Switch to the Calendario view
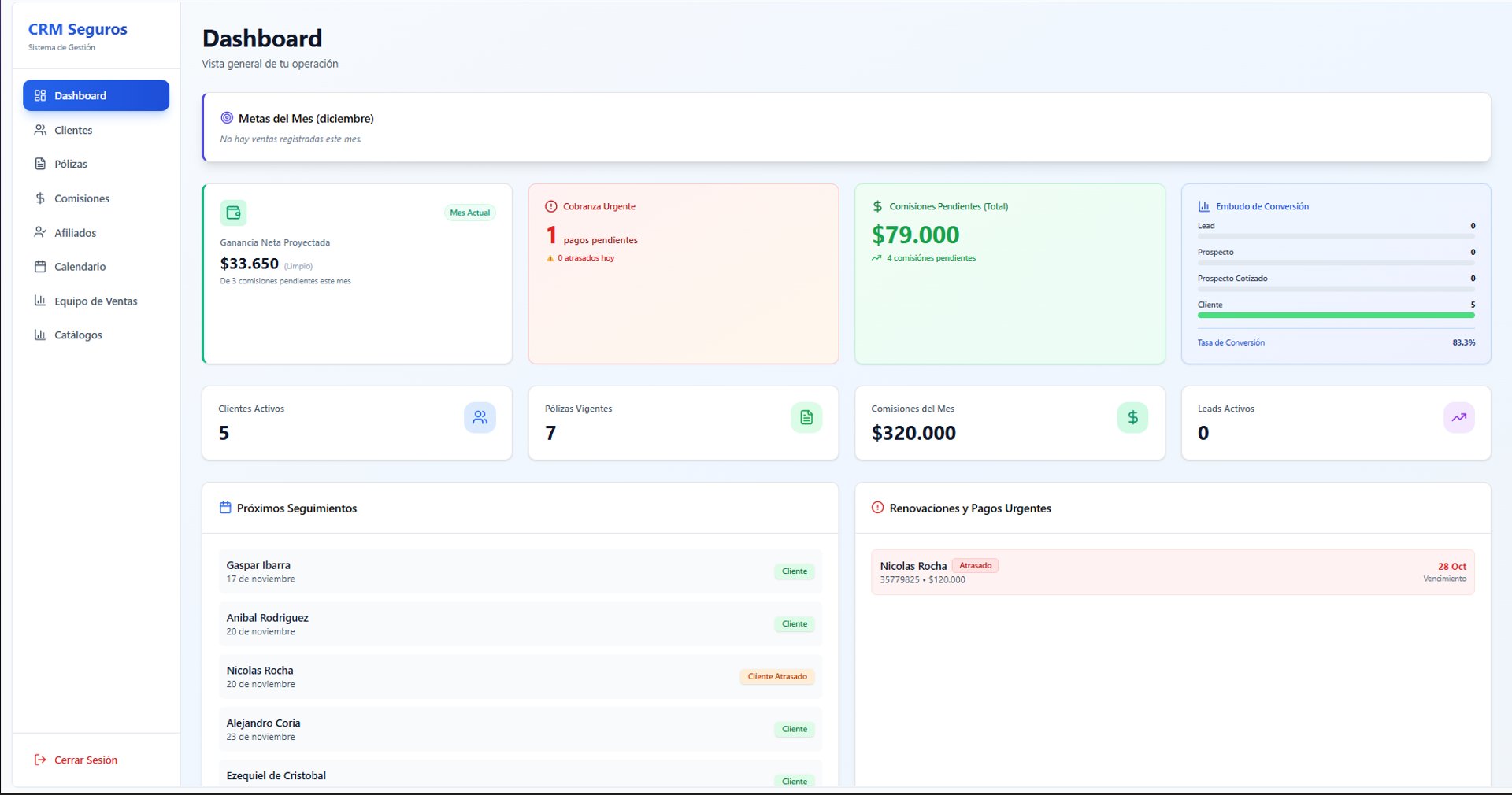The width and height of the screenshot is (1512, 795). coord(96,267)
